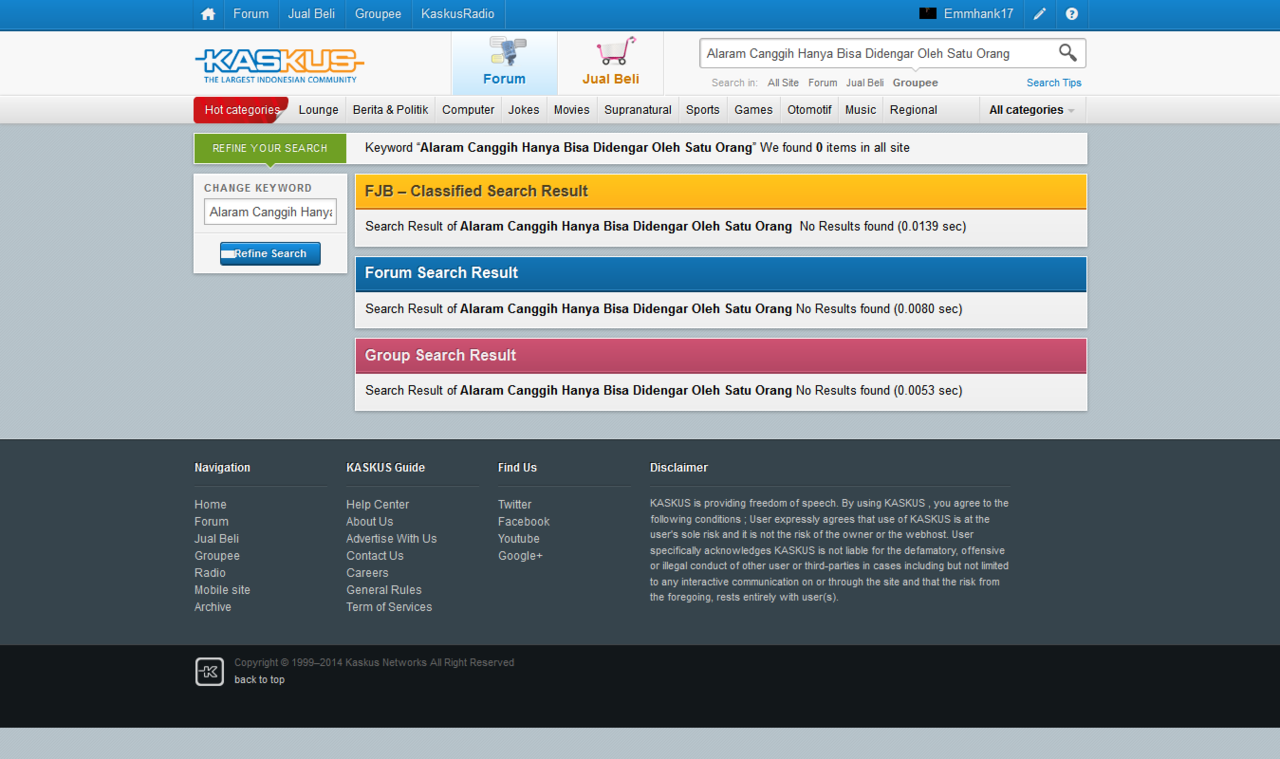Click the Refine Search button
Screen dimensions: 1280x759
[x=270, y=254]
